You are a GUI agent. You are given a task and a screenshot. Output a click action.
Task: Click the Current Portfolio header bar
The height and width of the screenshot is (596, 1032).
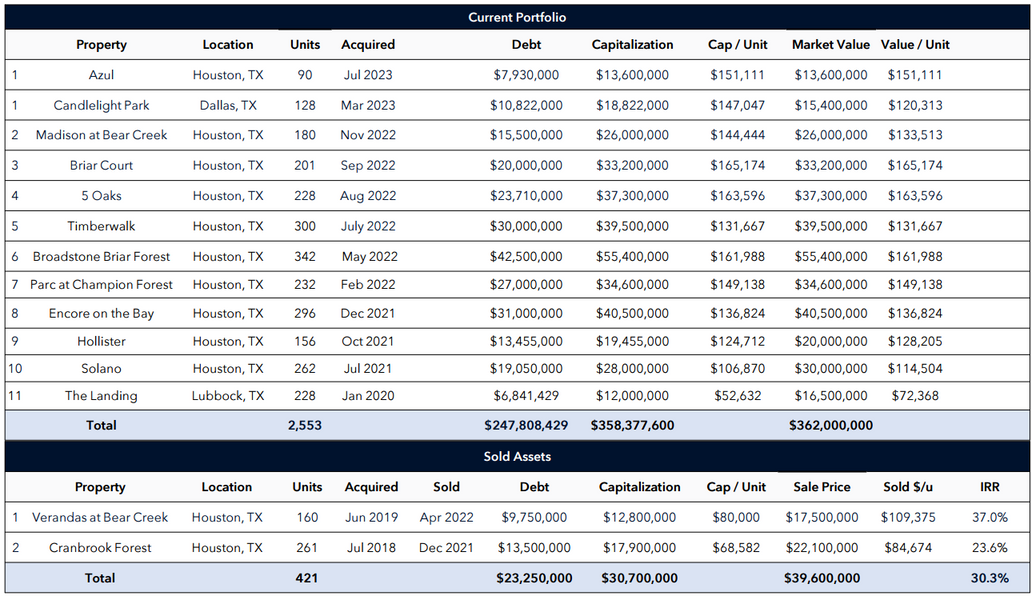click(517, 17)
